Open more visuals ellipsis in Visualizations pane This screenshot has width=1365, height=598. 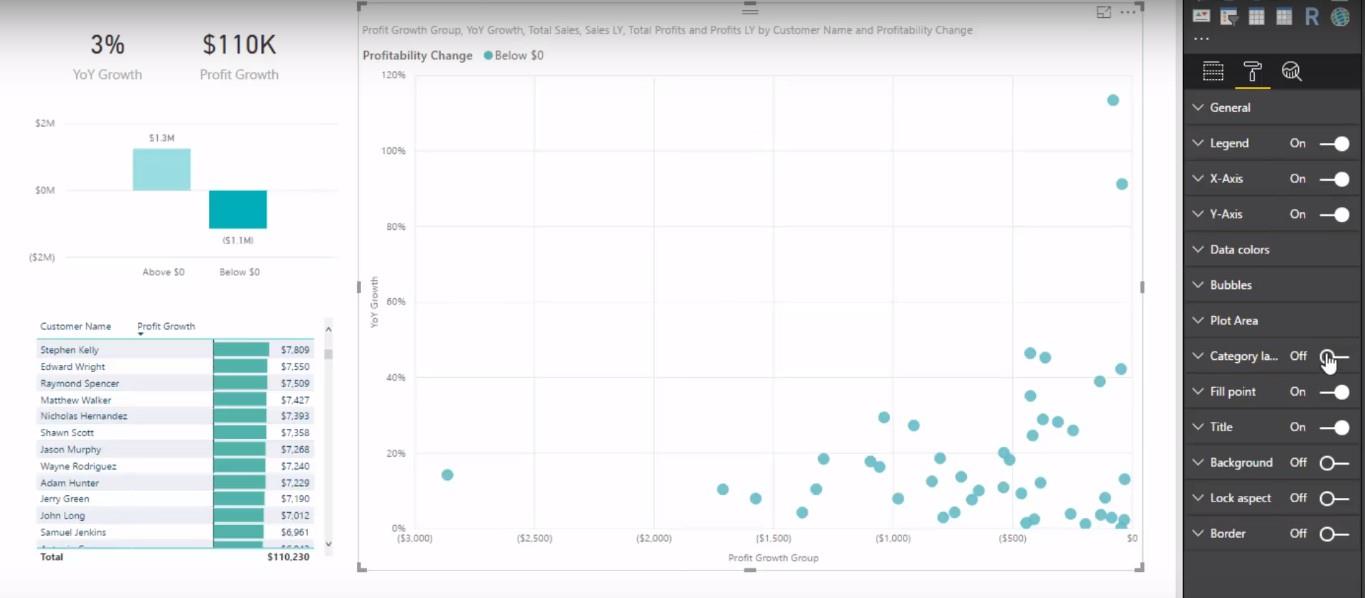point(1201,39)
